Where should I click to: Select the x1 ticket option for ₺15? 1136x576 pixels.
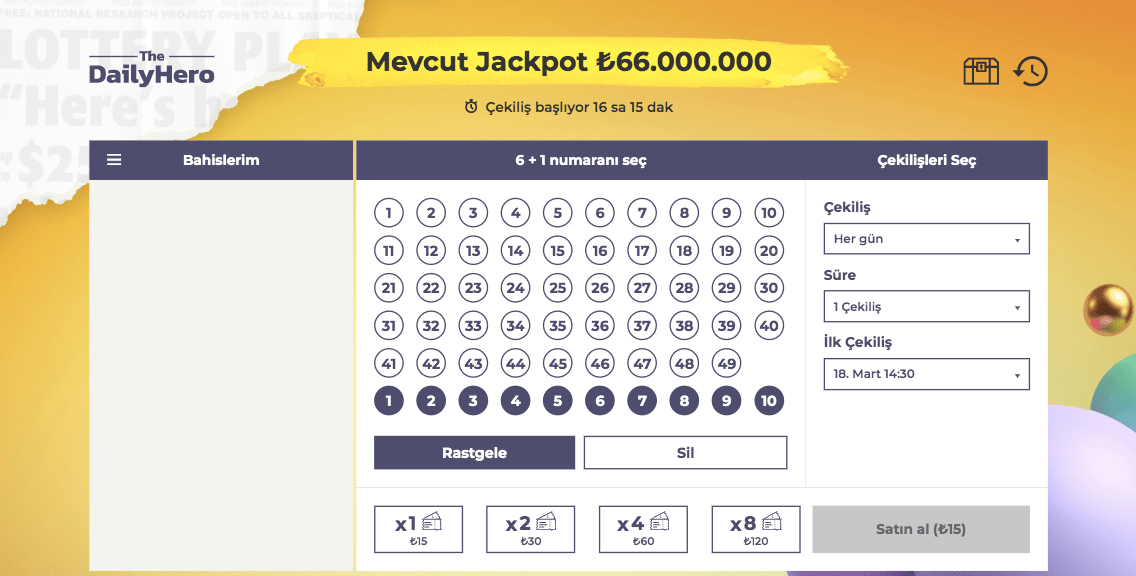tap(418, 529)
